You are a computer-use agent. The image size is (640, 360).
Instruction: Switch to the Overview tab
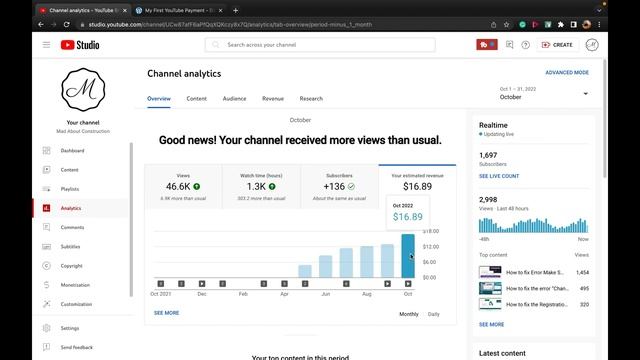point(159,99)
